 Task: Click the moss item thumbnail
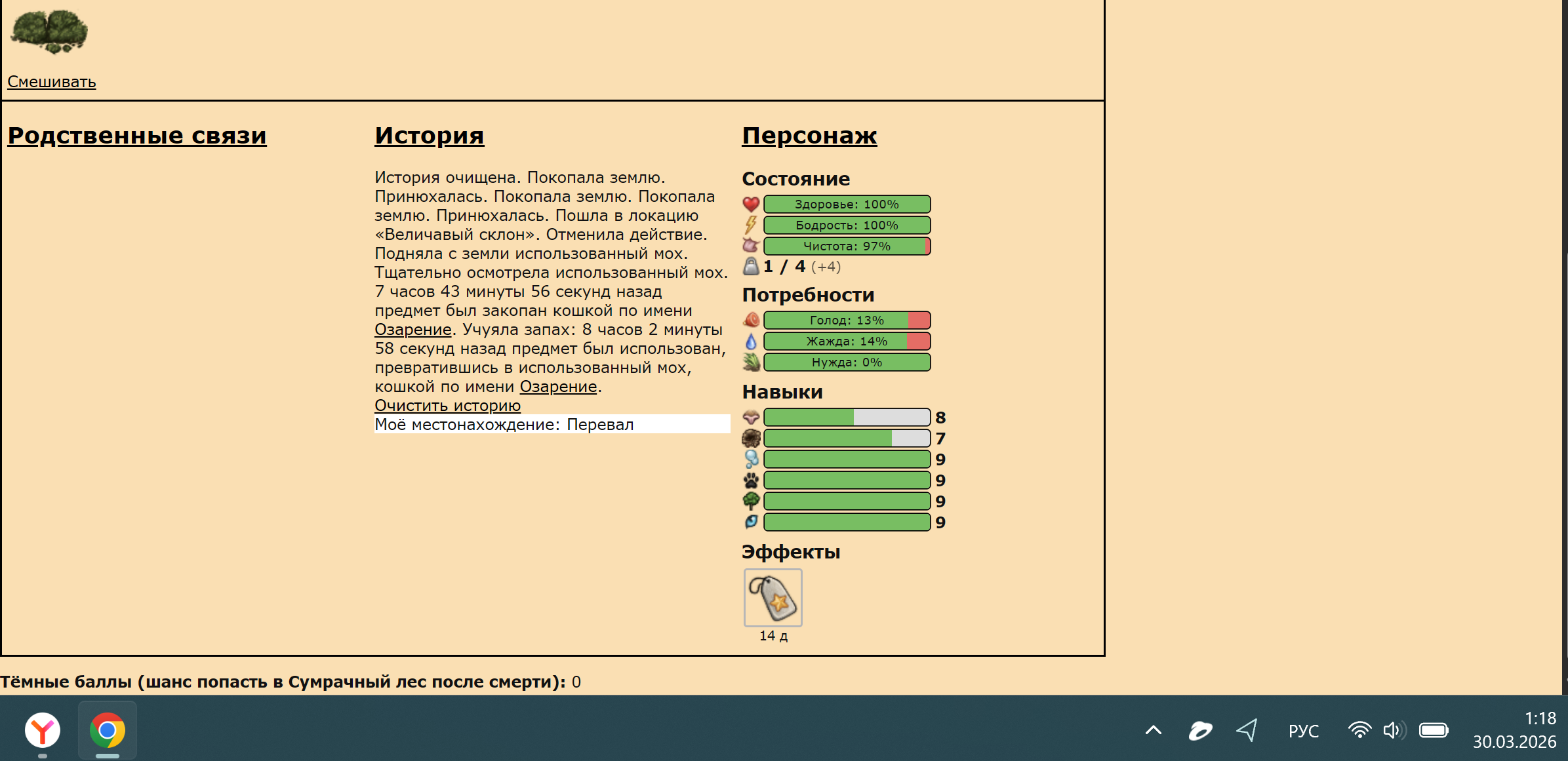(50, 31)
